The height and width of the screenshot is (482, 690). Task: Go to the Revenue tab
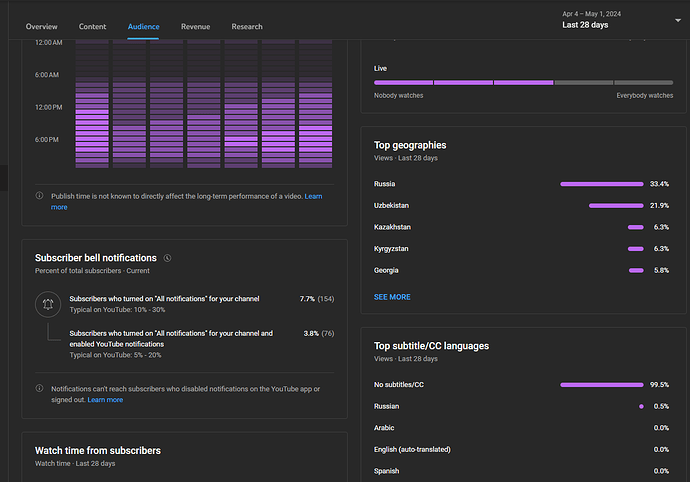pos(195,26)
